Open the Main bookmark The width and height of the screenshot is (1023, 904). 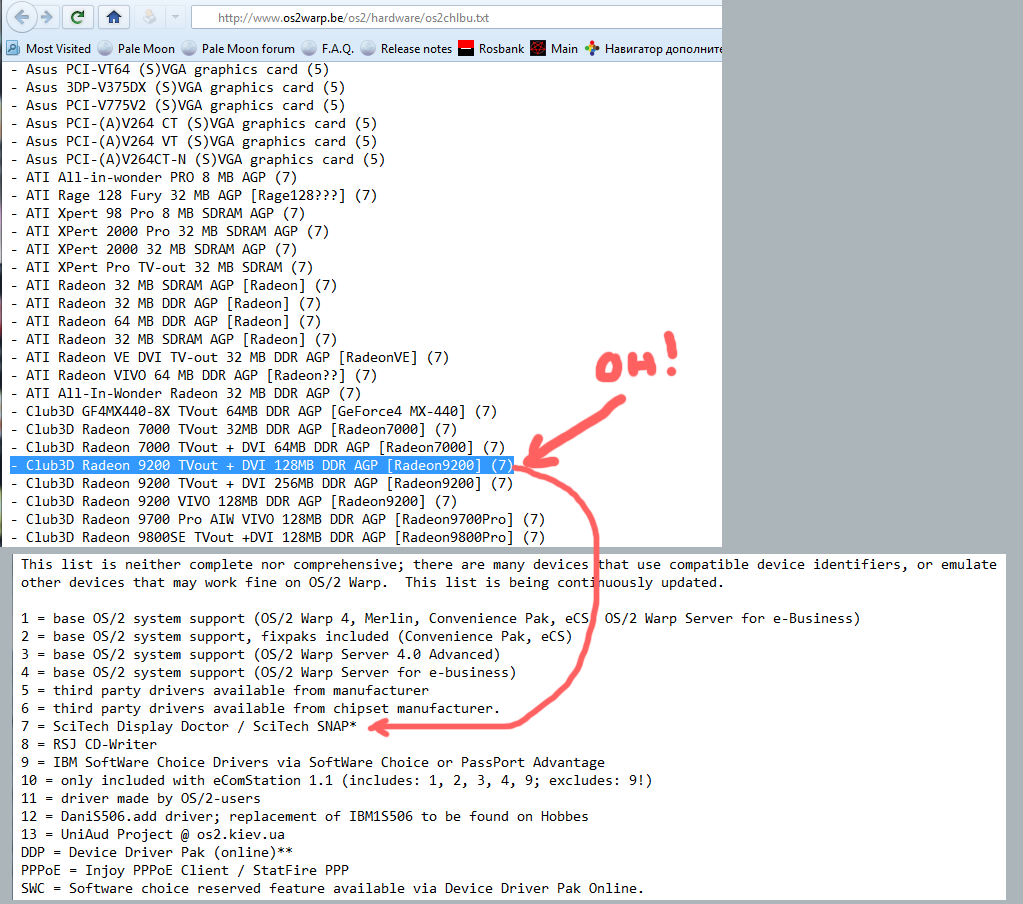pyautogui.click(x=554, y=48)
